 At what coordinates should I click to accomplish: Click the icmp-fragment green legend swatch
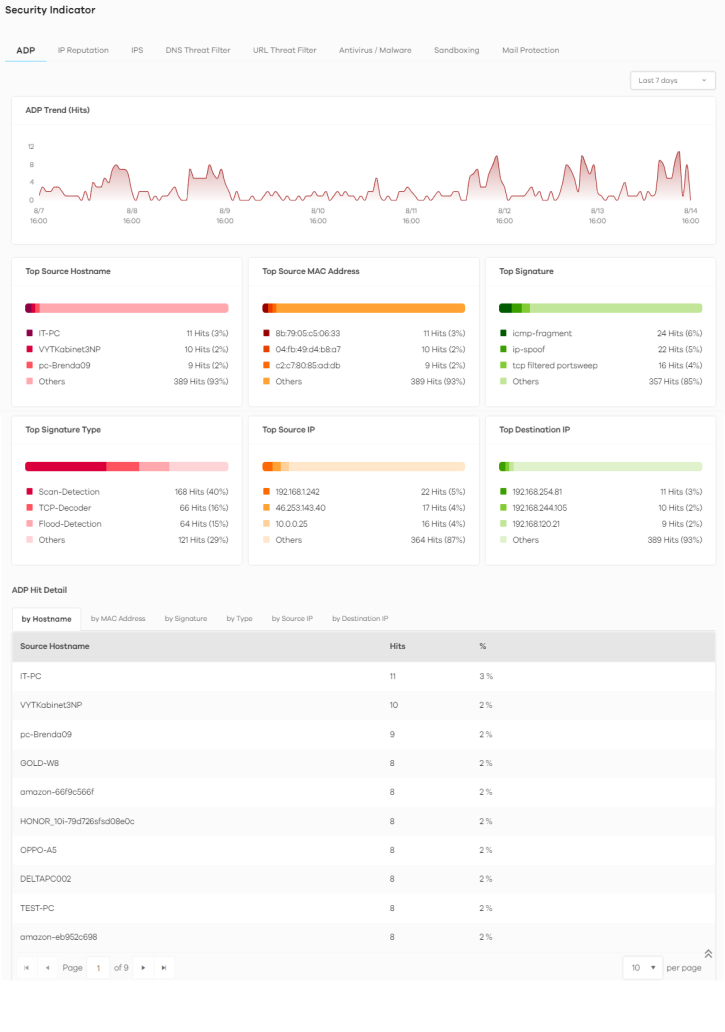coord(504,334)
